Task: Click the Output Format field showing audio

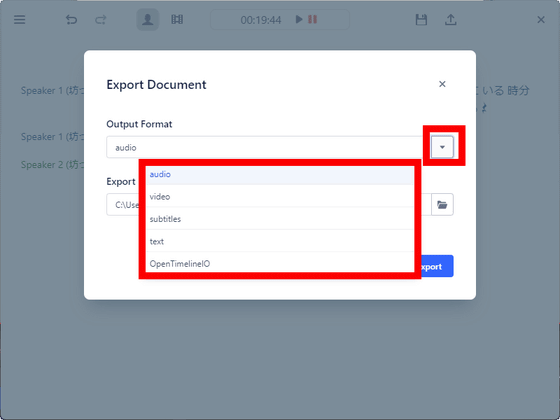Action: pos(269,147)
